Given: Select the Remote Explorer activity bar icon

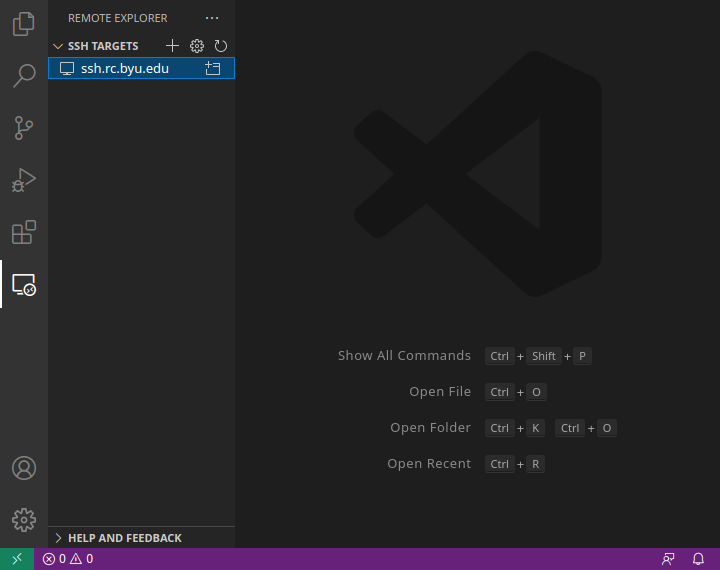Looking at the screenshot, I should (24, 285).
